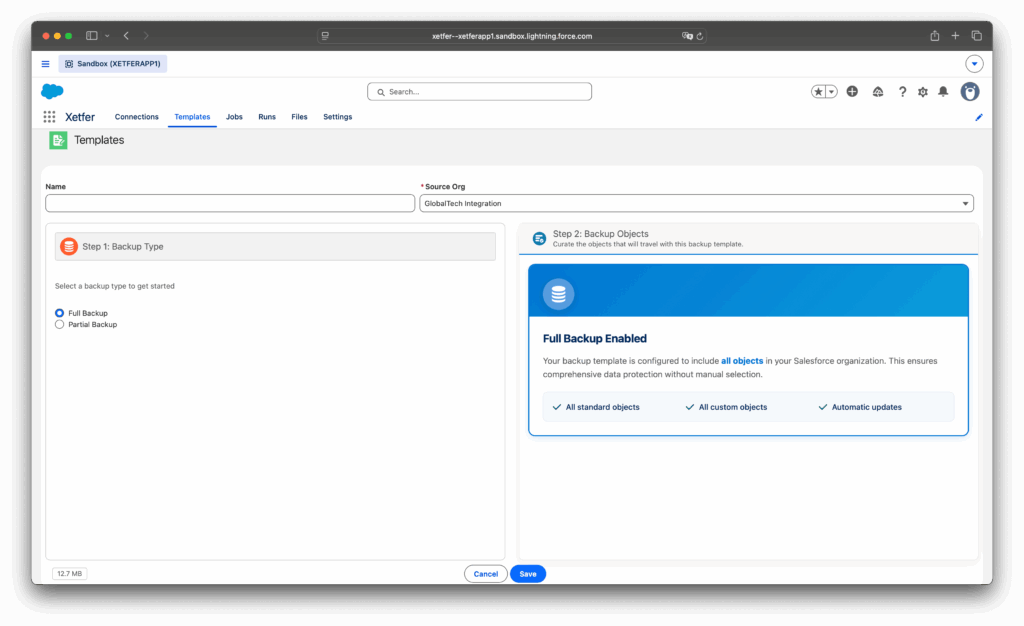Image resolution: width=1024 pixels, height=626 pixels.
Task: Open the global create plus icon
Action: (x=852, y=91)
